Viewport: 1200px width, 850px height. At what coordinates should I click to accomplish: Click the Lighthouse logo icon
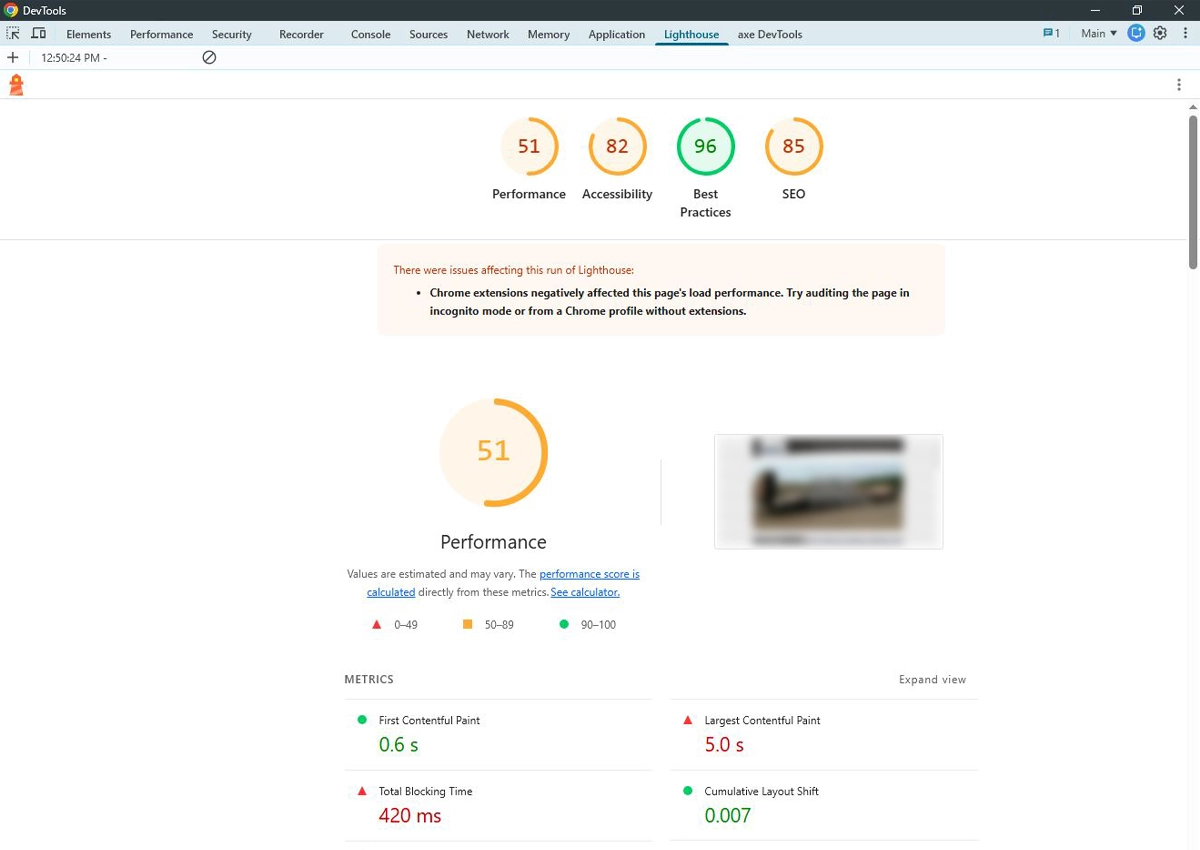coord(16,85)
